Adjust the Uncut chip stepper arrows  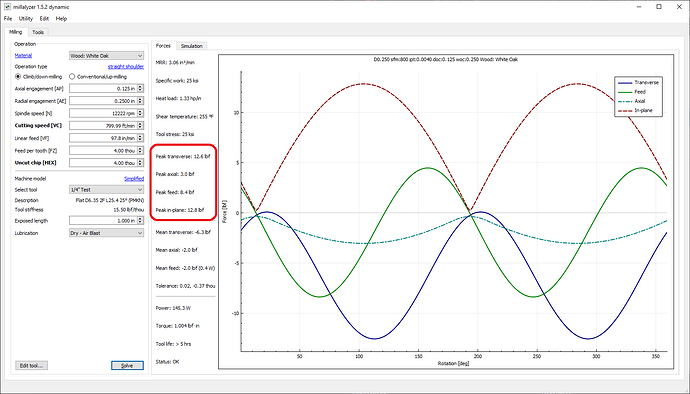(x=140, y=163)
